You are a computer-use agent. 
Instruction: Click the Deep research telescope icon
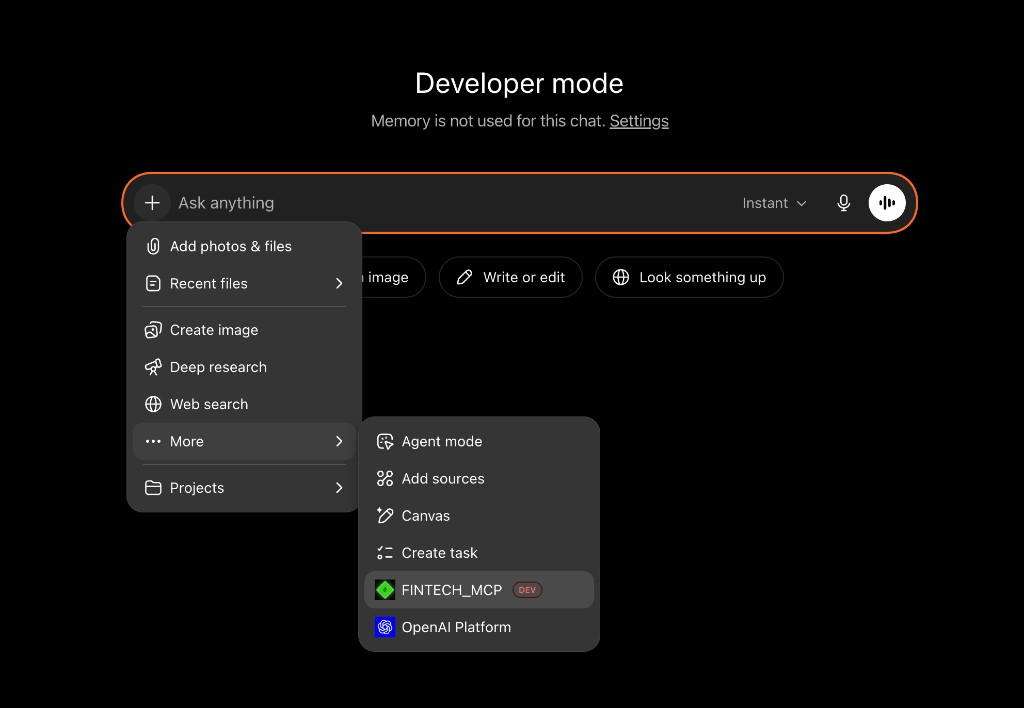click(x=153, y=367)
